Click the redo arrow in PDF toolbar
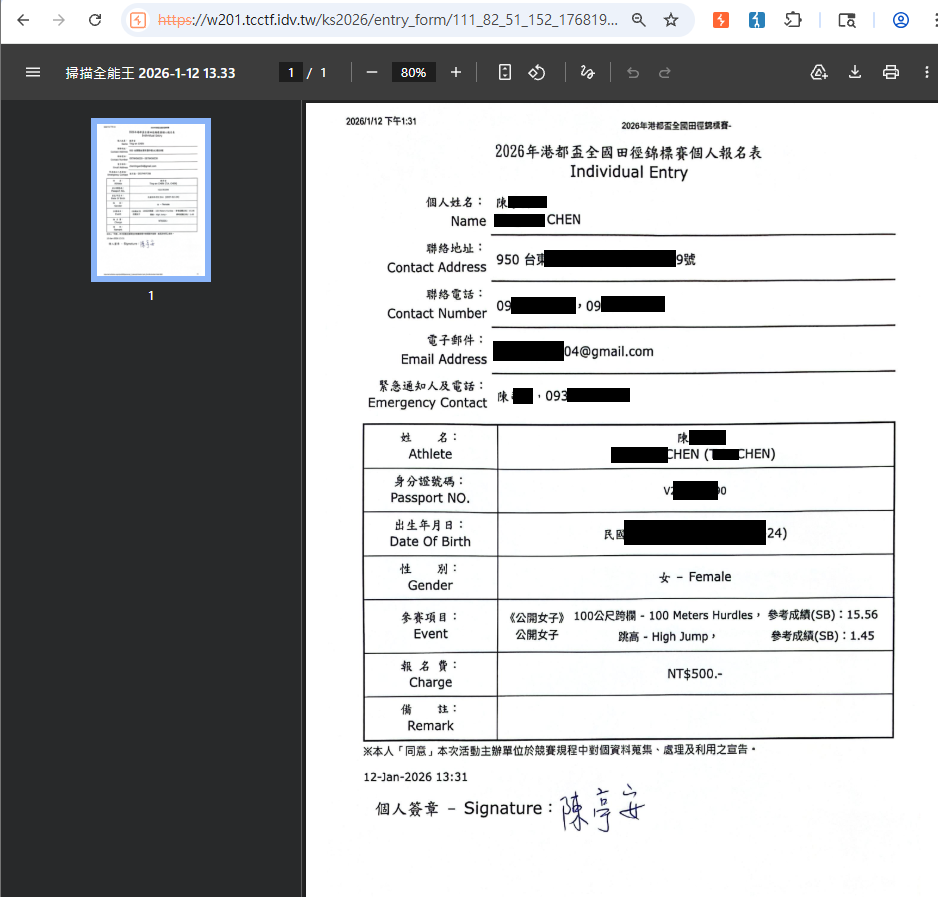The width and height of the screenshot is (938, 897). pyautogui.click(x=665, y=72)
